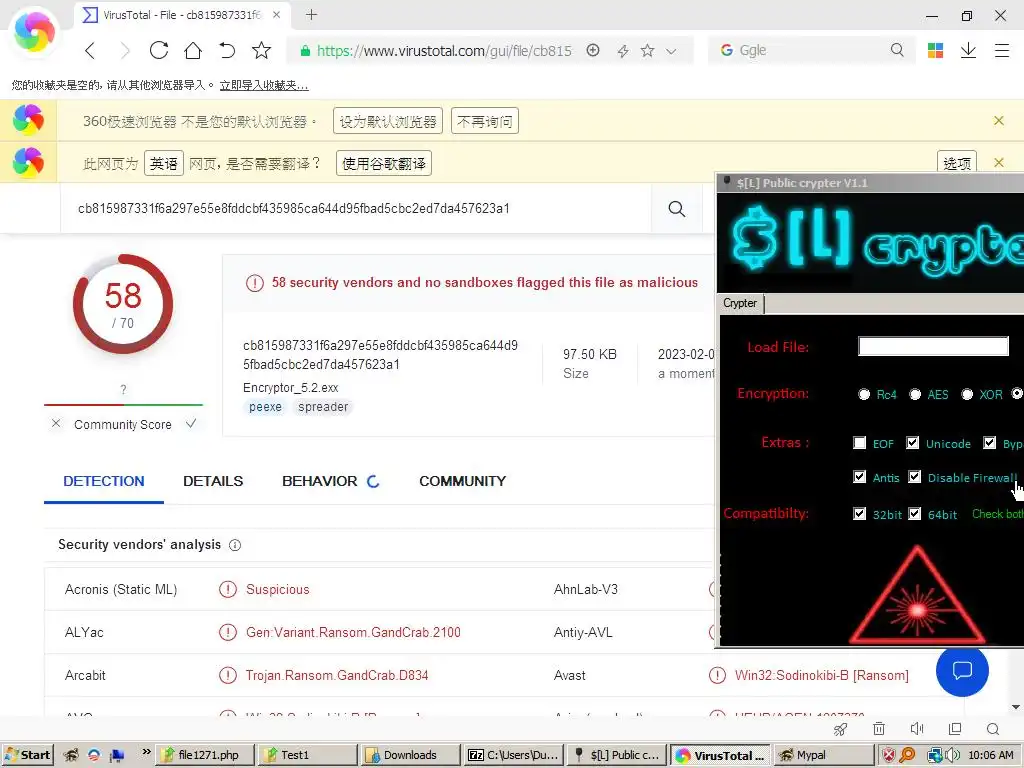Click info icon beside Security vendors' analysis
1024x768 pixels.
click(235, 545)
